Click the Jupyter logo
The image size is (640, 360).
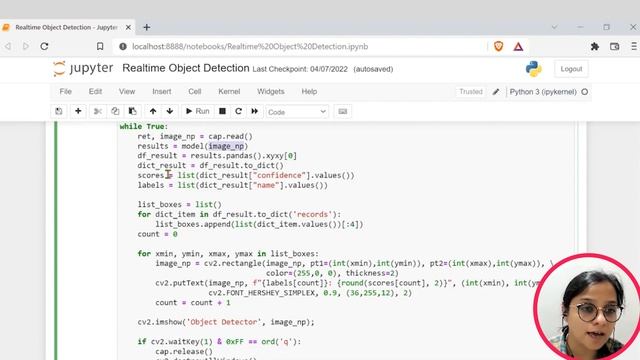click(83, 68)
